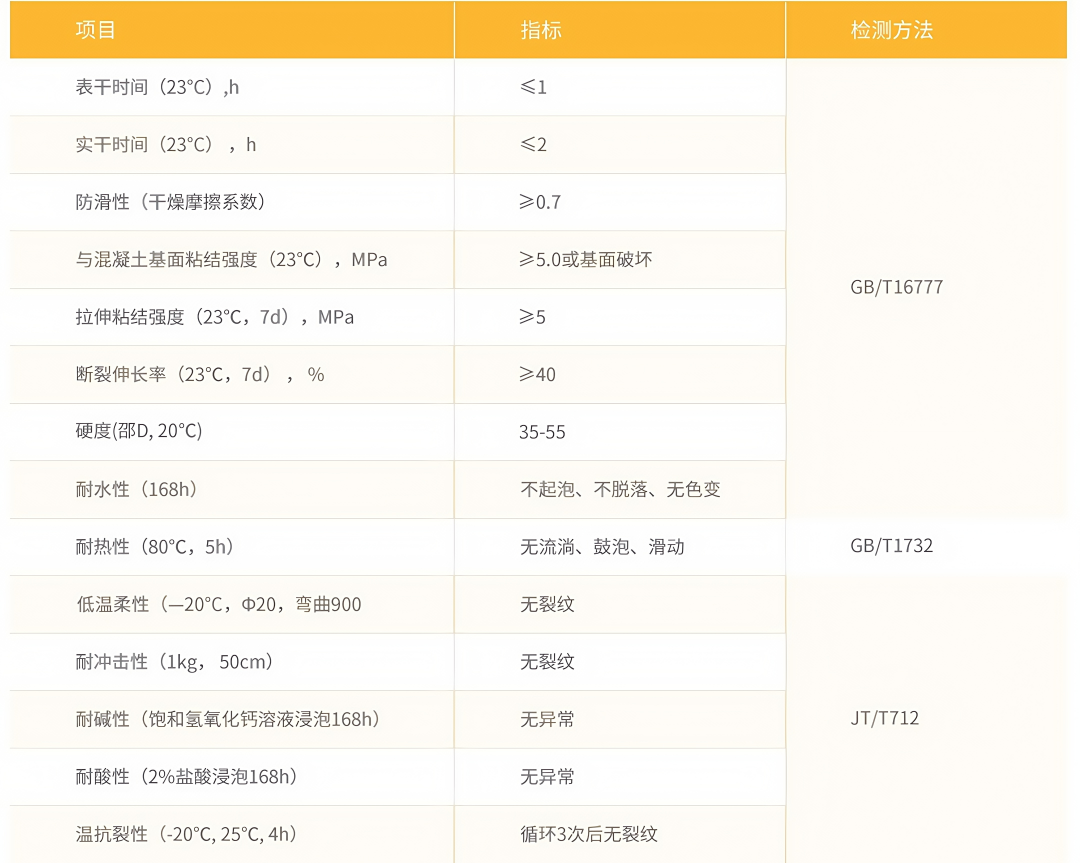Click 不起泡、不脱落、无色变 value
This screenshot has height=863, width=1080.
click(x=620, y=489)
